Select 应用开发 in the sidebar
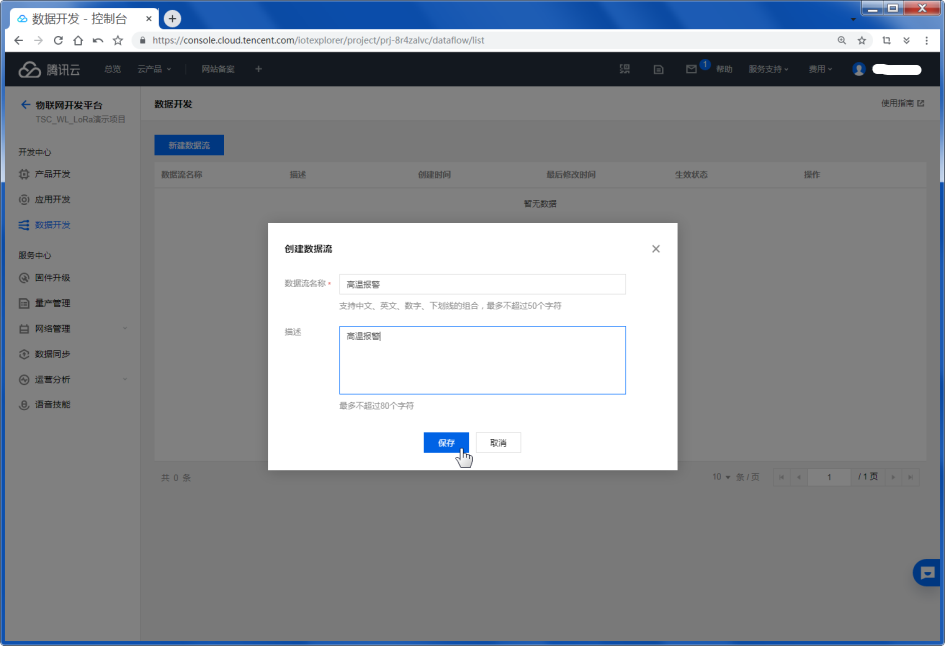 tap(52, 199)
